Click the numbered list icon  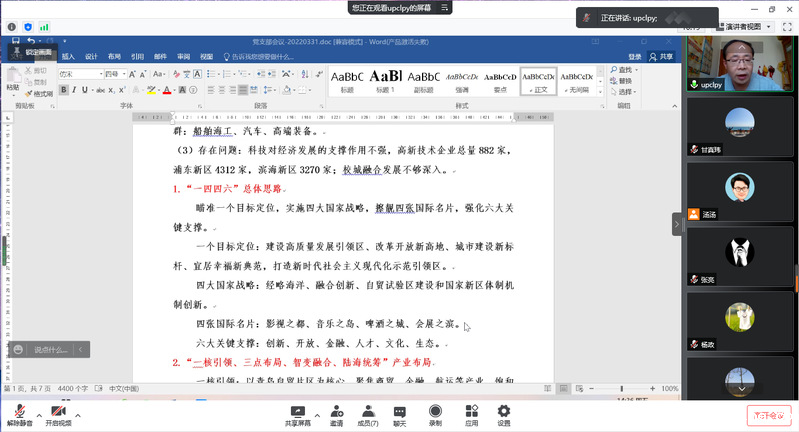pos(227,74)
